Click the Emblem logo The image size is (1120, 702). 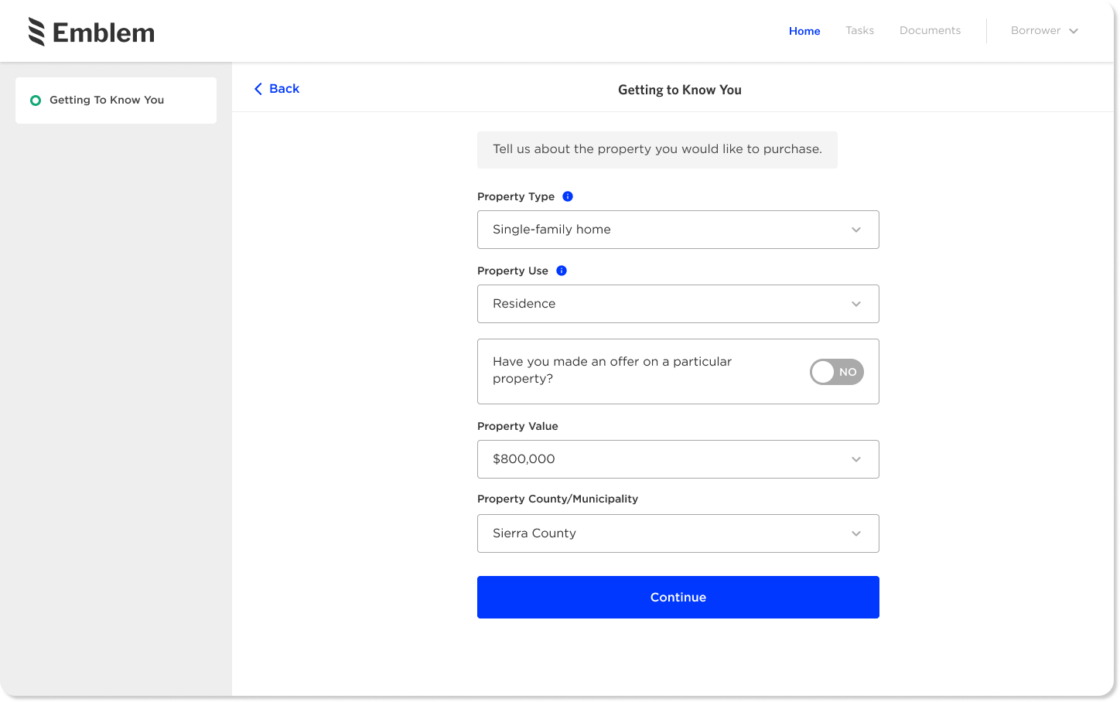pos(90,31)
